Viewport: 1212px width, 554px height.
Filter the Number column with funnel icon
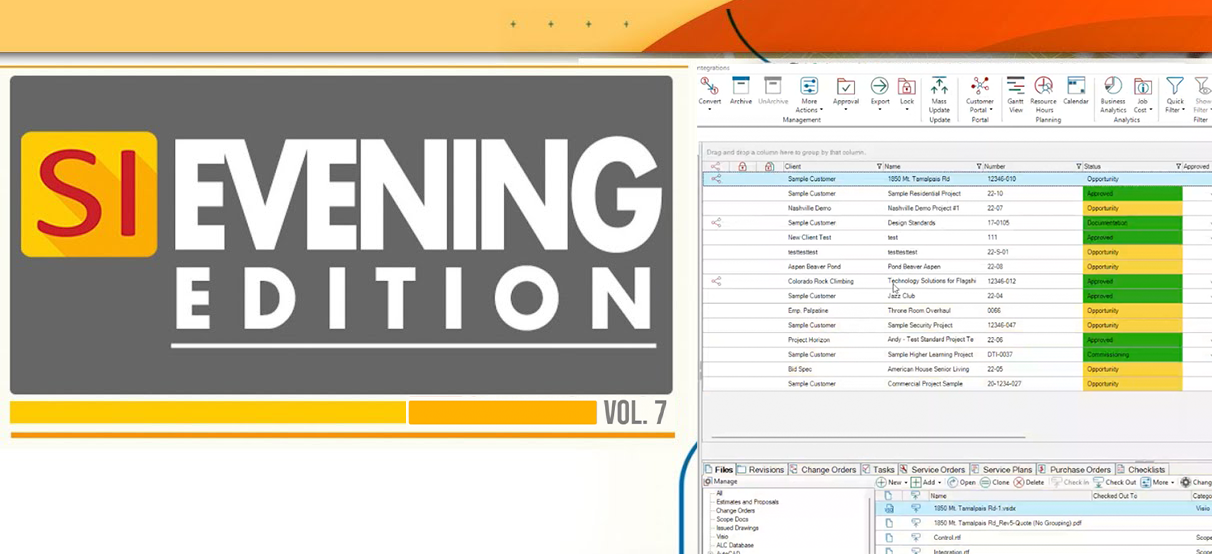pyautogui.click(x=1079, y=166)
